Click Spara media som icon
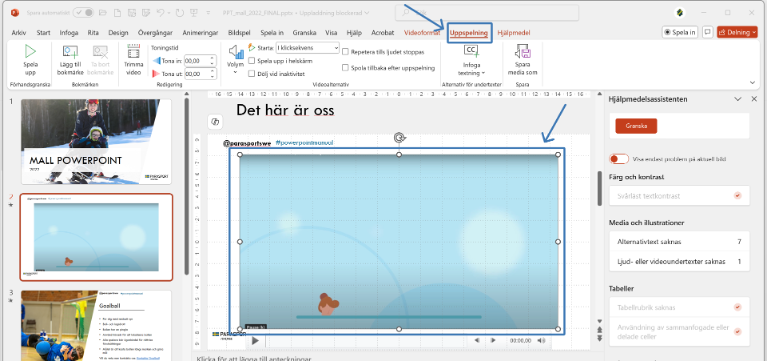The width and height of the screenshot is (768, 362). pyautogui.click(x=523, y=51)
